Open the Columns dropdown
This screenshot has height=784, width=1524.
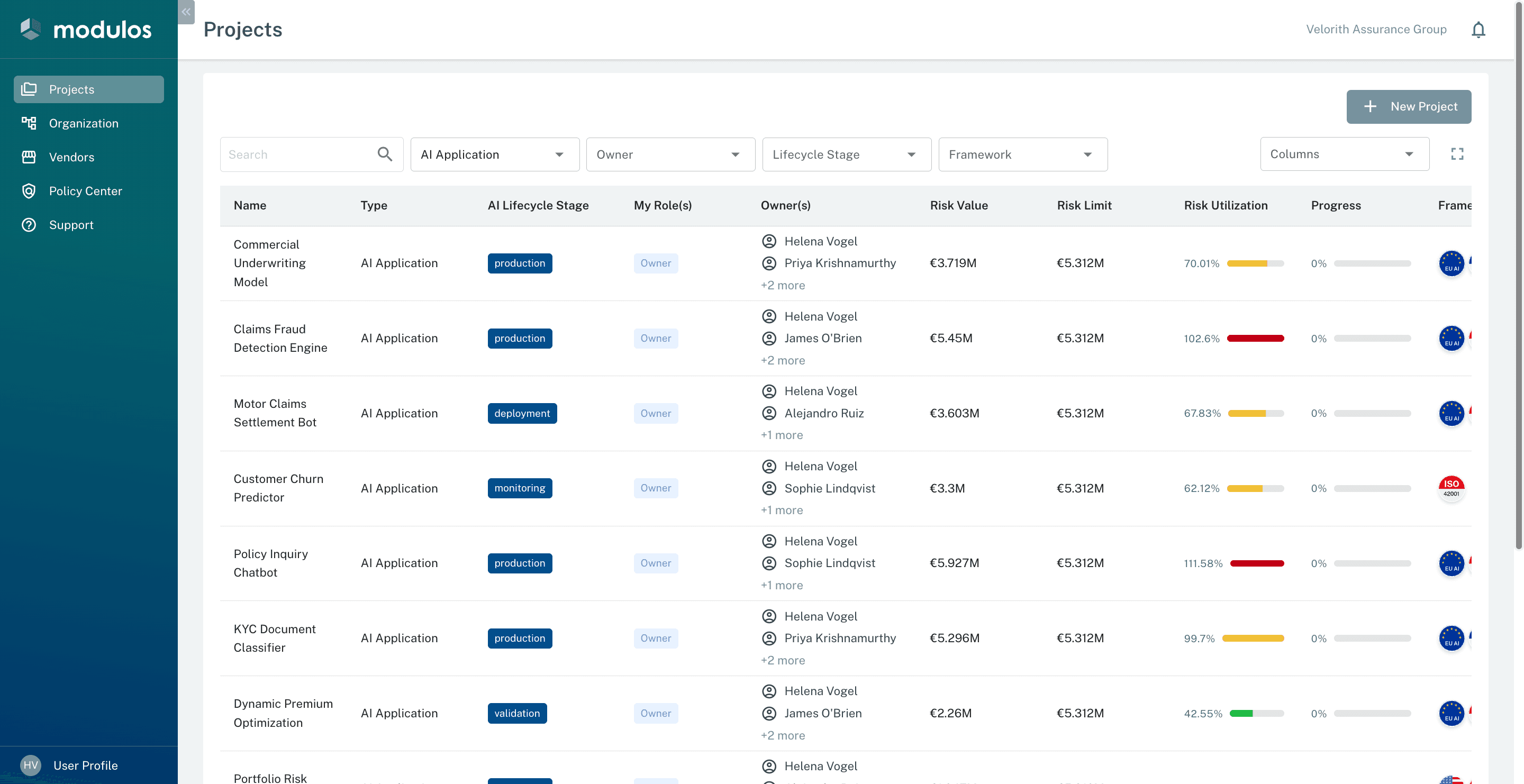1345,154
